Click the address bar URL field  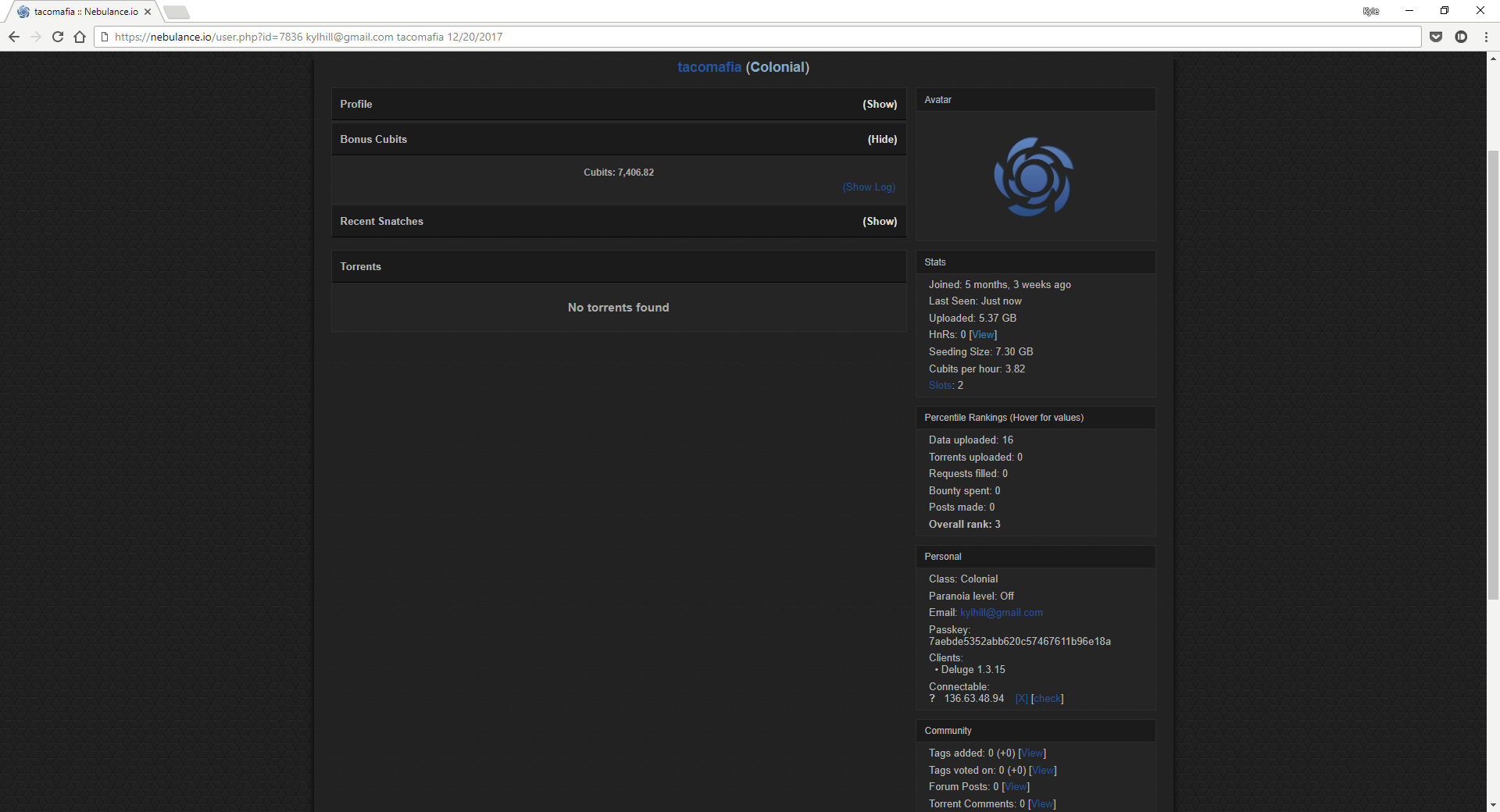[x=758, y=37]
